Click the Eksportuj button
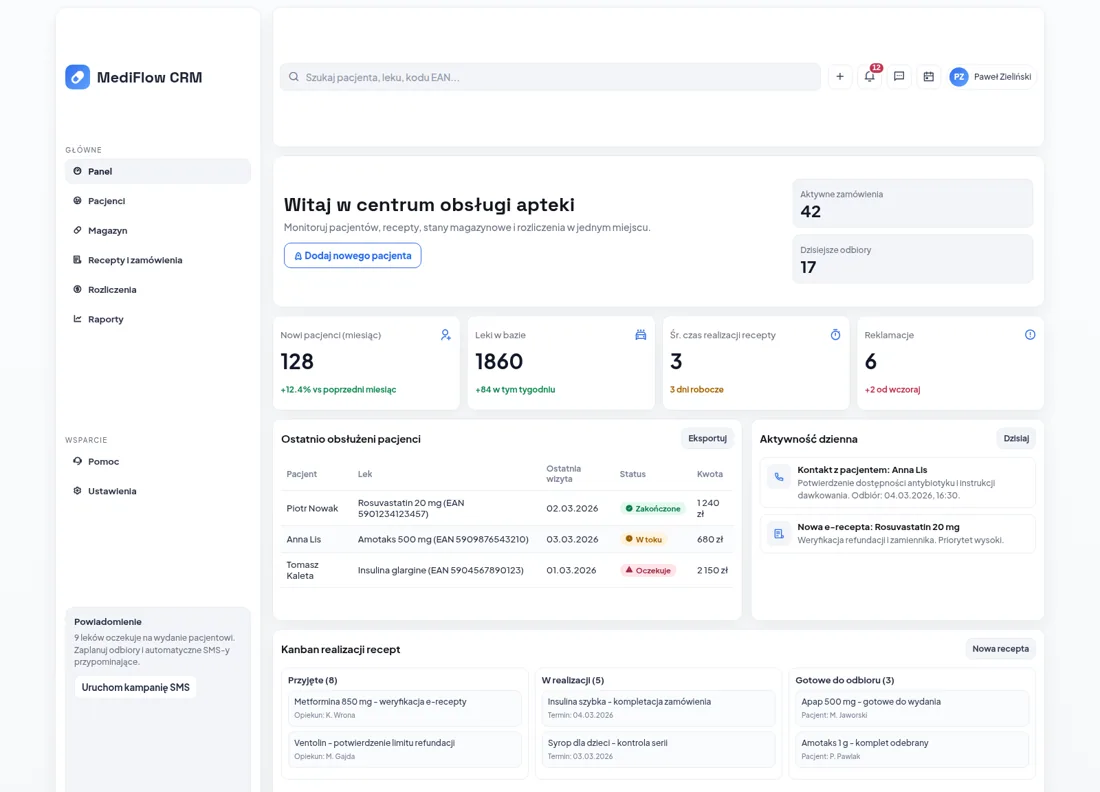1100x792 pixels. [x=707, y=438]
